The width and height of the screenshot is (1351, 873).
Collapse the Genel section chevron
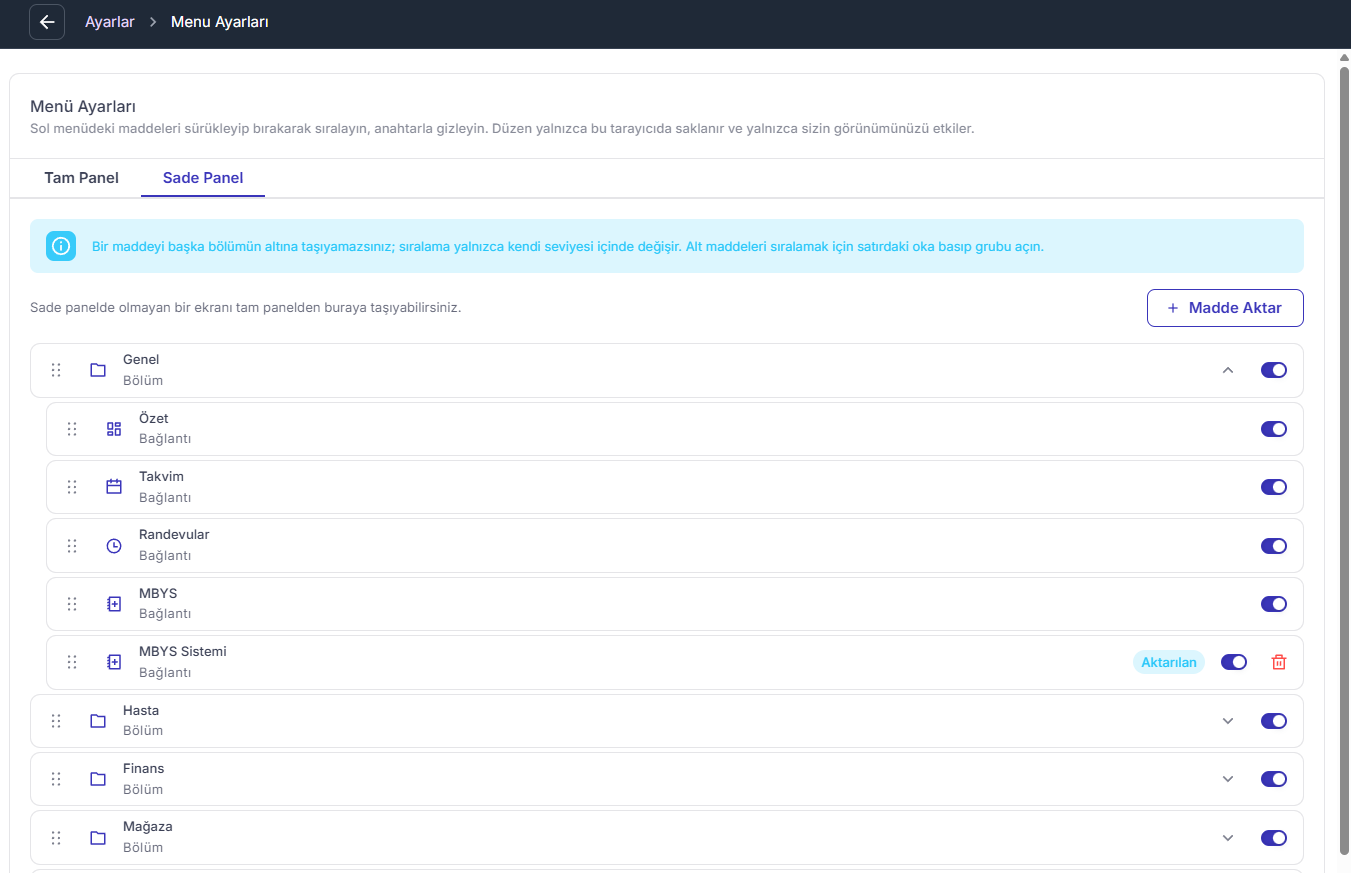1228,370
